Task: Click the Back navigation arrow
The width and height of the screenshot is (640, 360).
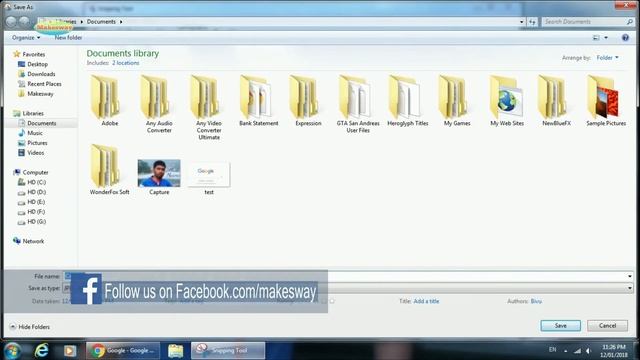Action: click(x=11, y=22)
